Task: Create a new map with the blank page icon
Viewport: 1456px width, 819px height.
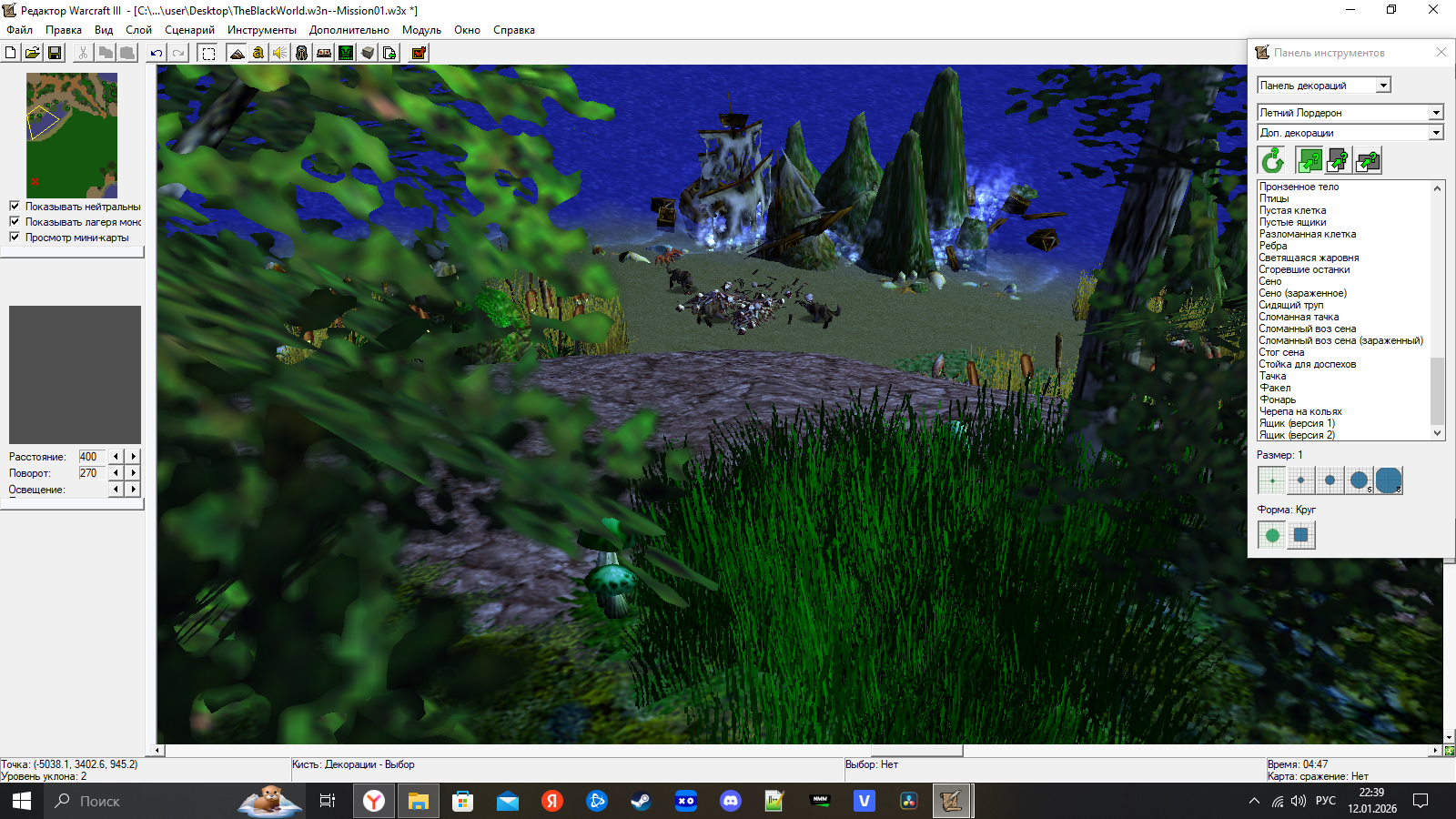Action: (x=11, y=53)
